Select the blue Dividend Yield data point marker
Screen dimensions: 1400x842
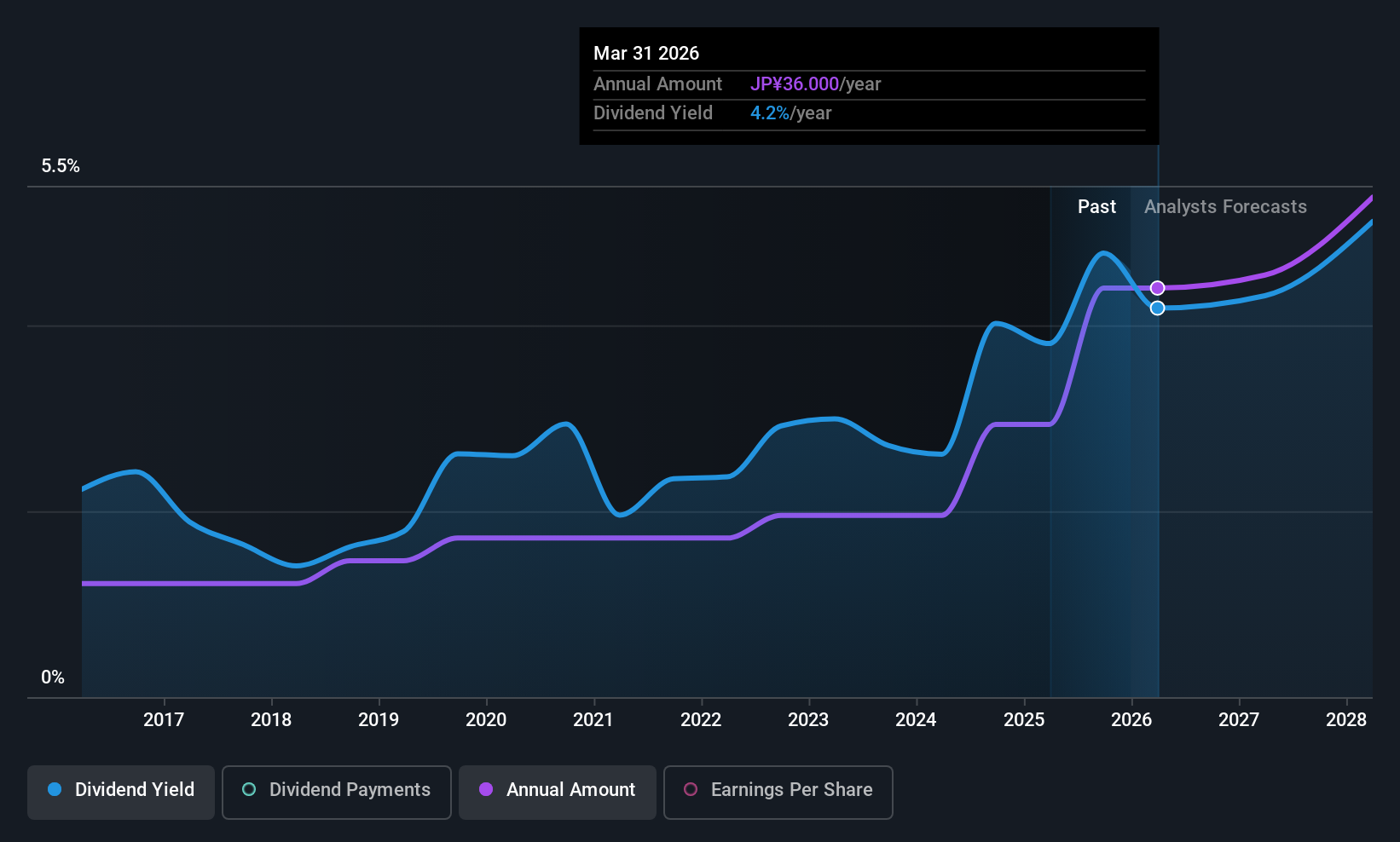click(1157, 308)
